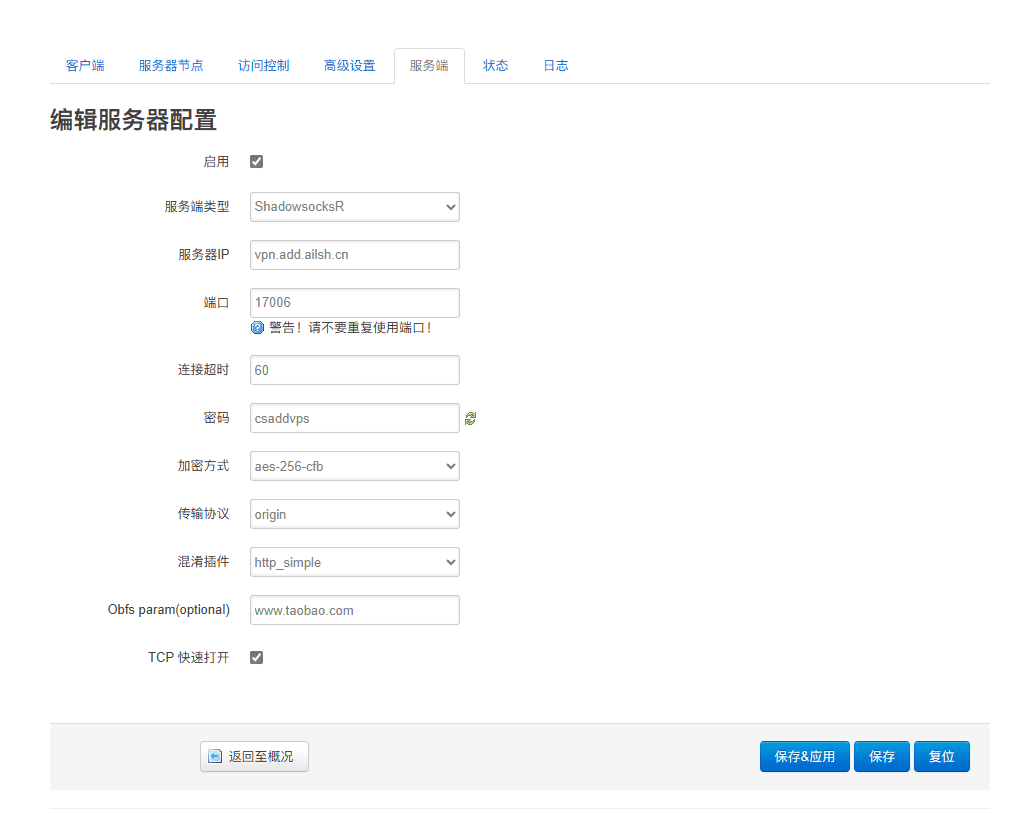Click the 保存 button
The height and width of the screenshot is (814, 1011).
(881, 757)
